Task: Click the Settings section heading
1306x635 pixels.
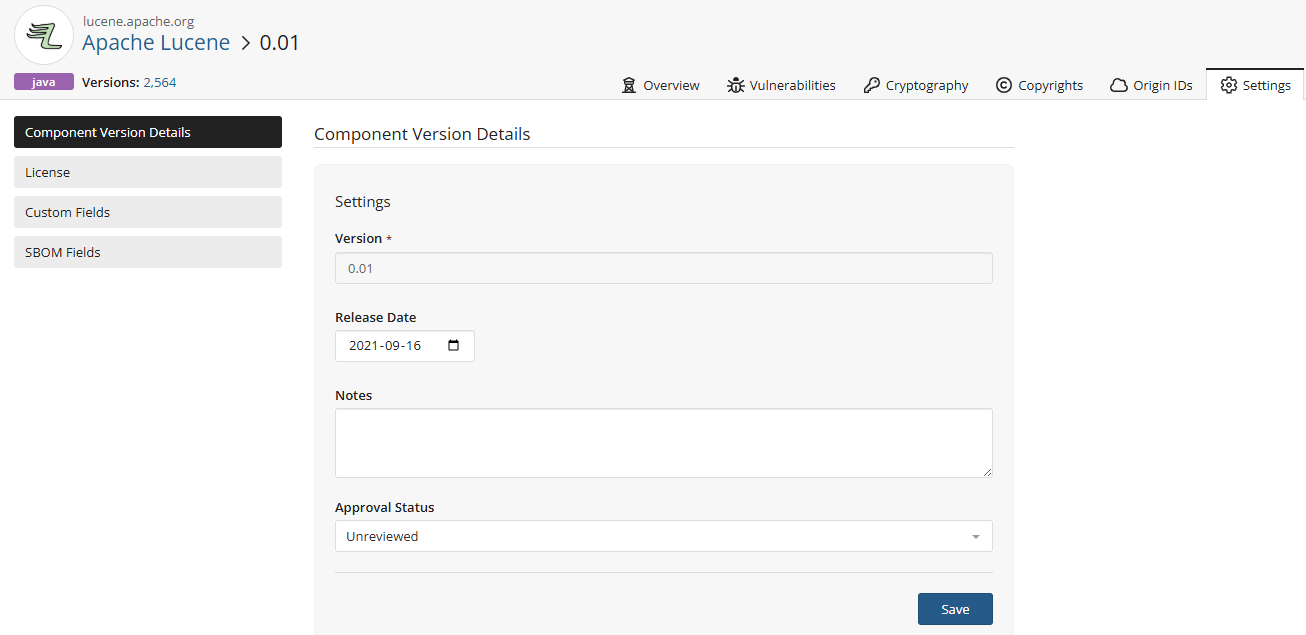Action: point(363,202)
